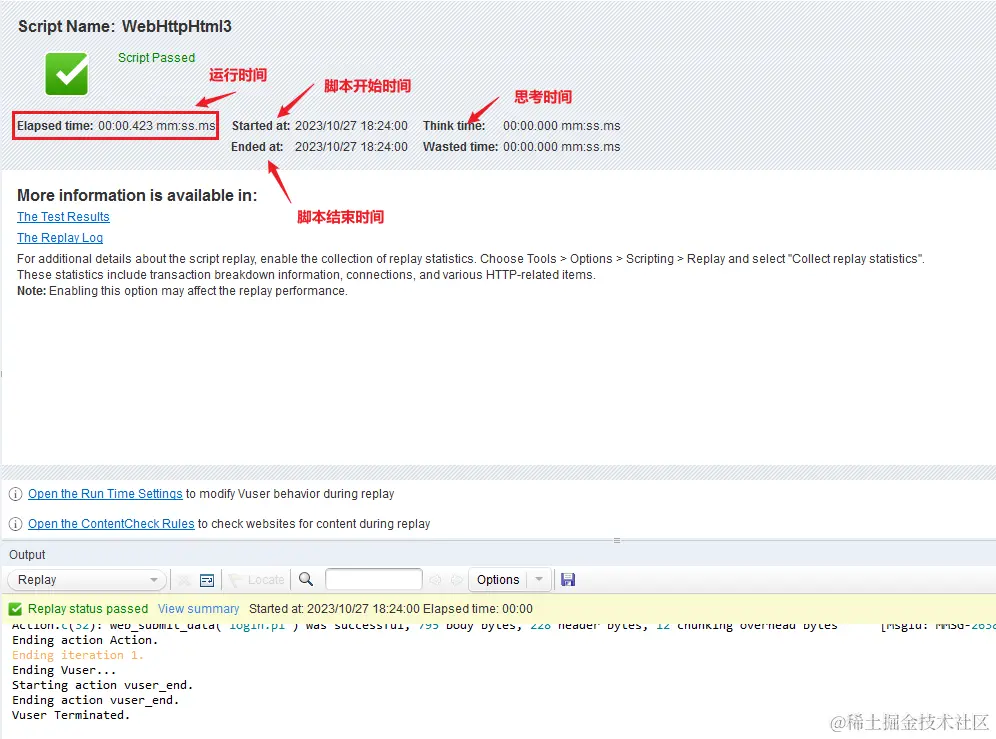Select the 'Ending iteration 1.' log line
The image size is (996, 739).
click(x=78, y=655)
